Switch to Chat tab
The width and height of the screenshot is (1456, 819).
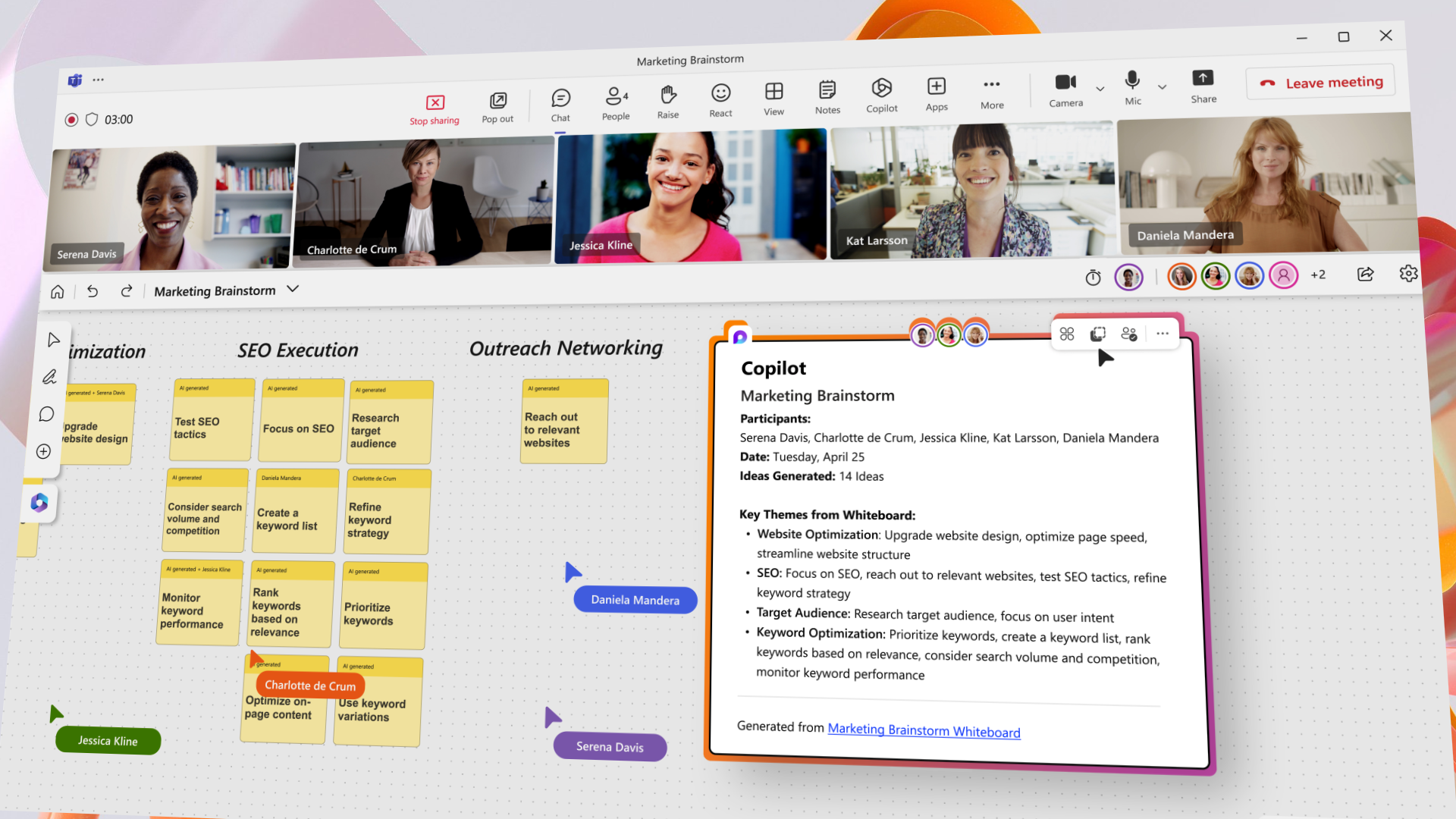[x=559, y=97]
